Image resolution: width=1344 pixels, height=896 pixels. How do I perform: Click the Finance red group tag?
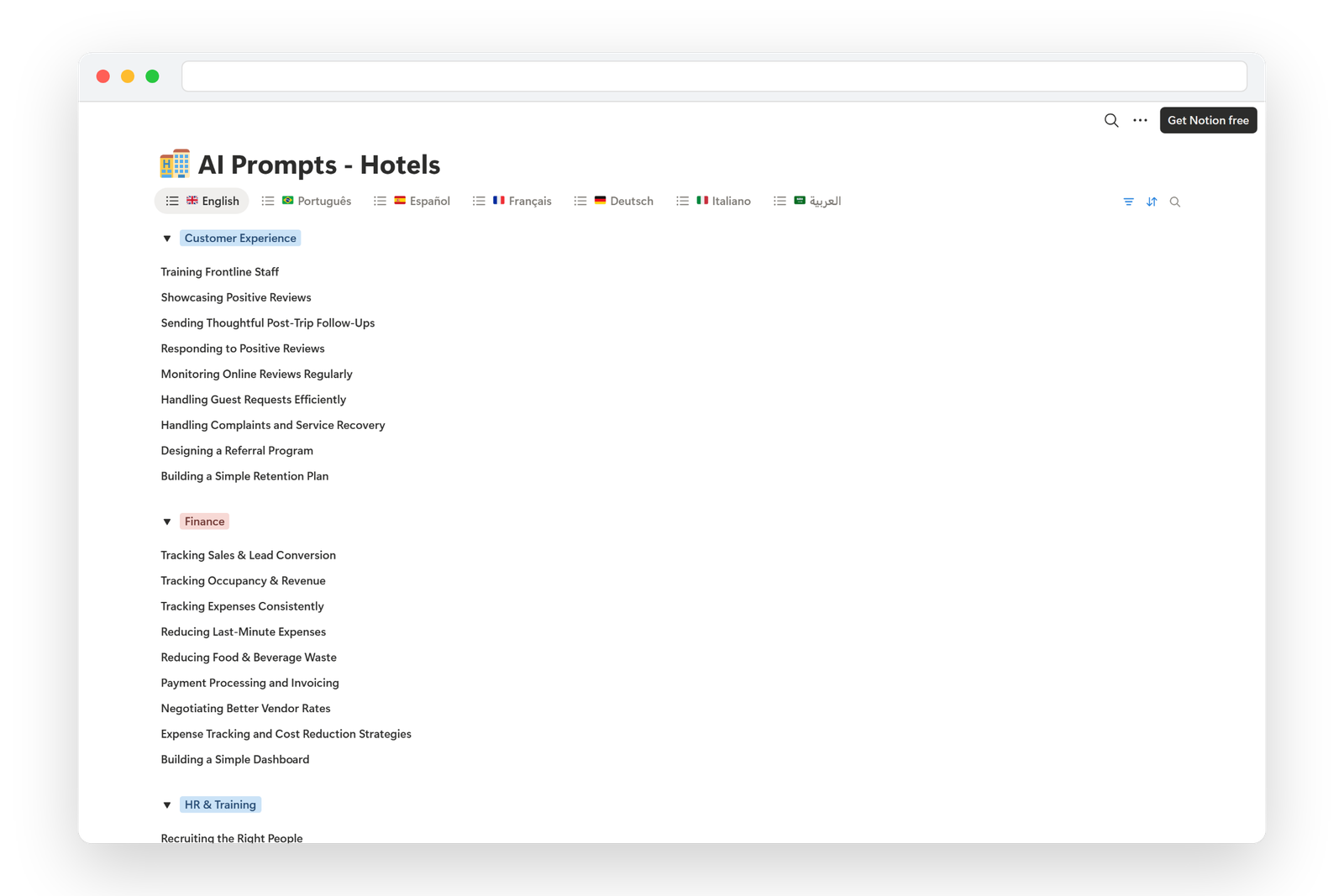pyautogui.click(x=205, y=521)
